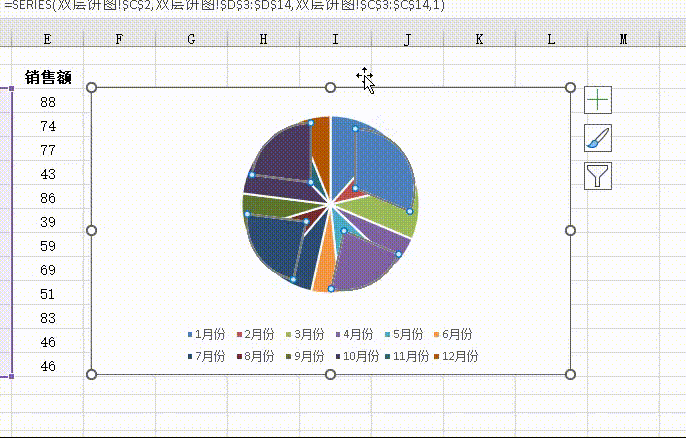The image size is (686, 438).
Task: Select the right-middle chart resize handle
Action: pos(570,231)
